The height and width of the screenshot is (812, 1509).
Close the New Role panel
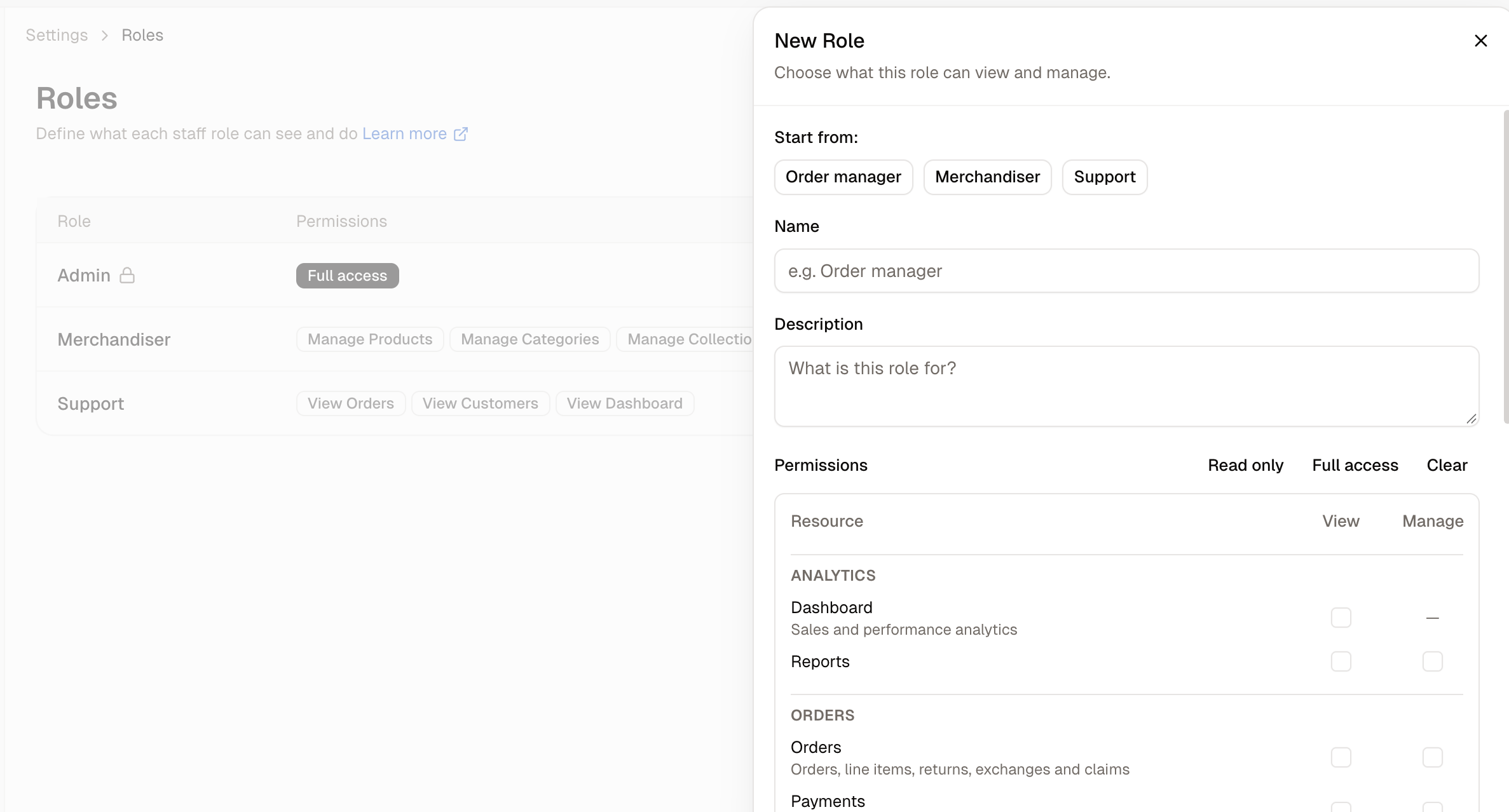[1480, 41]
